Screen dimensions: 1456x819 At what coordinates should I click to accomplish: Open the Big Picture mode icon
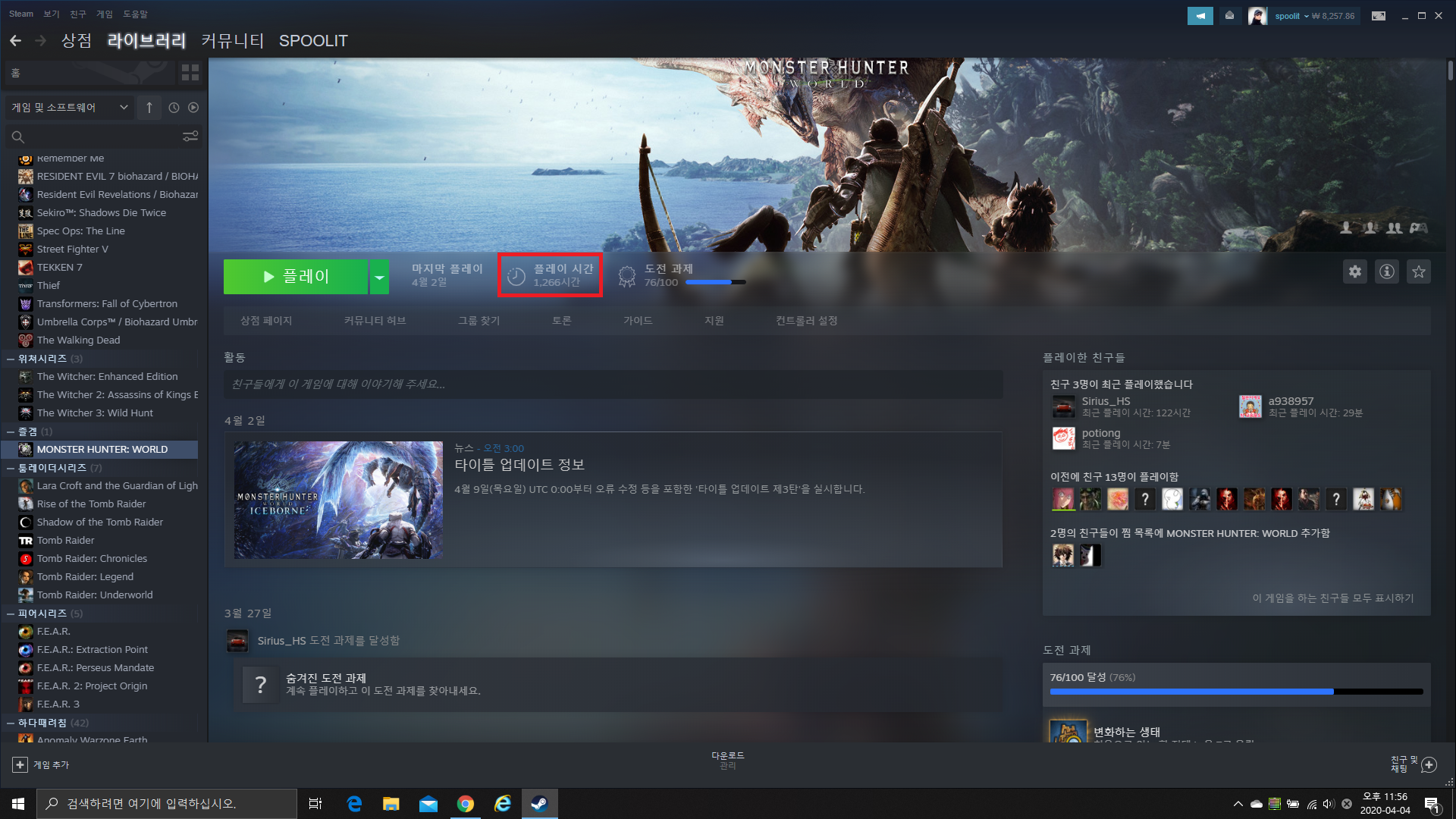(1378, 16)
